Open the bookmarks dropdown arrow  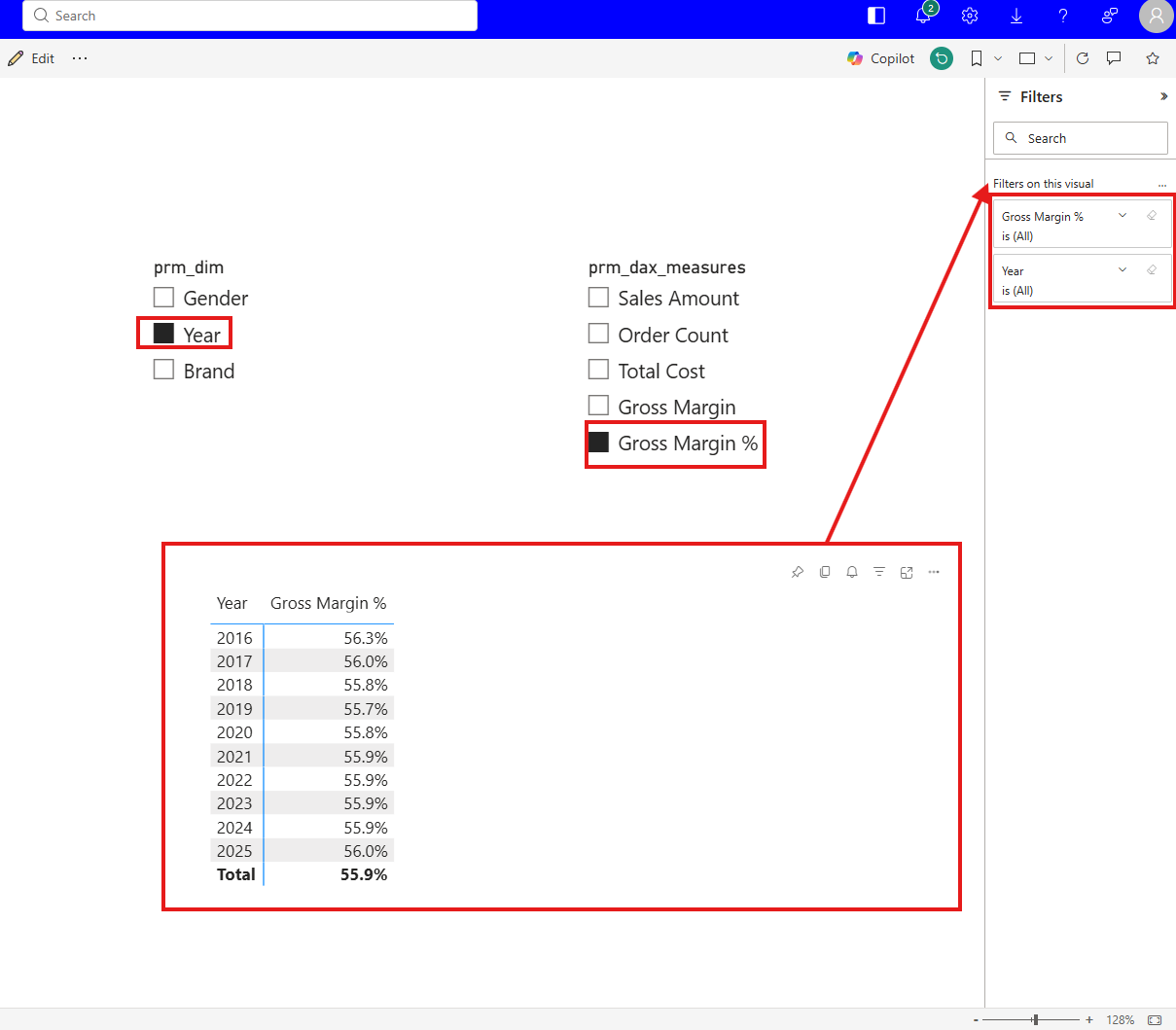[998, 58]
